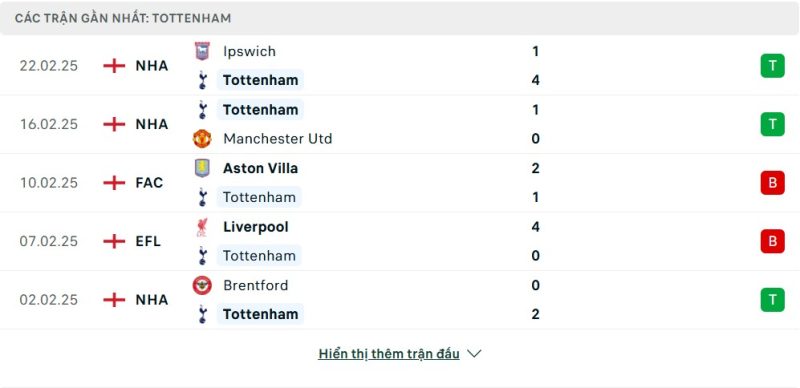The width and height of the screenshot is (800, 388).
Task: Select the Liverpool team name
Action: click(x=256, y=227)
